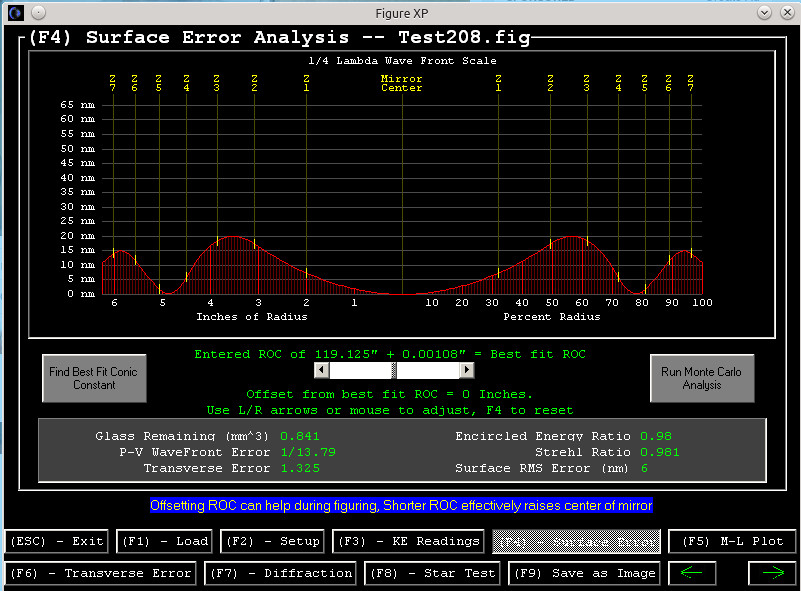Open the F2 Setup screen

pos(272,541)
